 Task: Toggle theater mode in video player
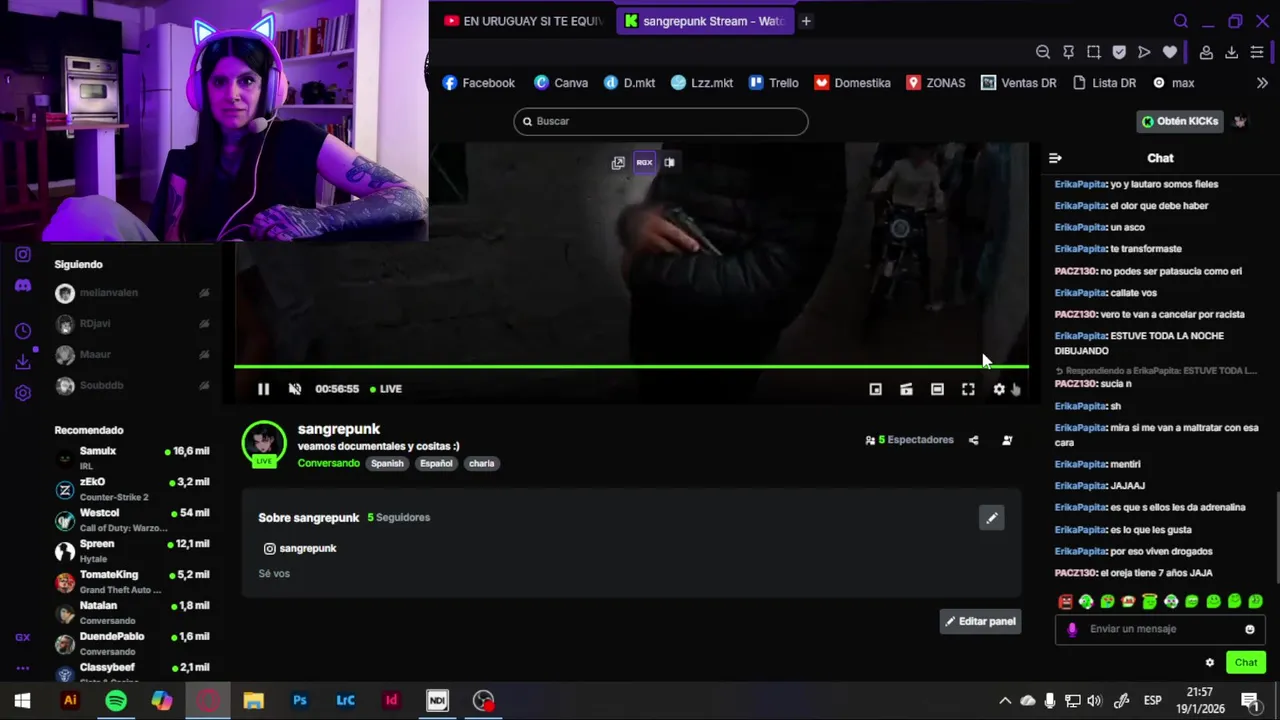(x=937, y=389)
